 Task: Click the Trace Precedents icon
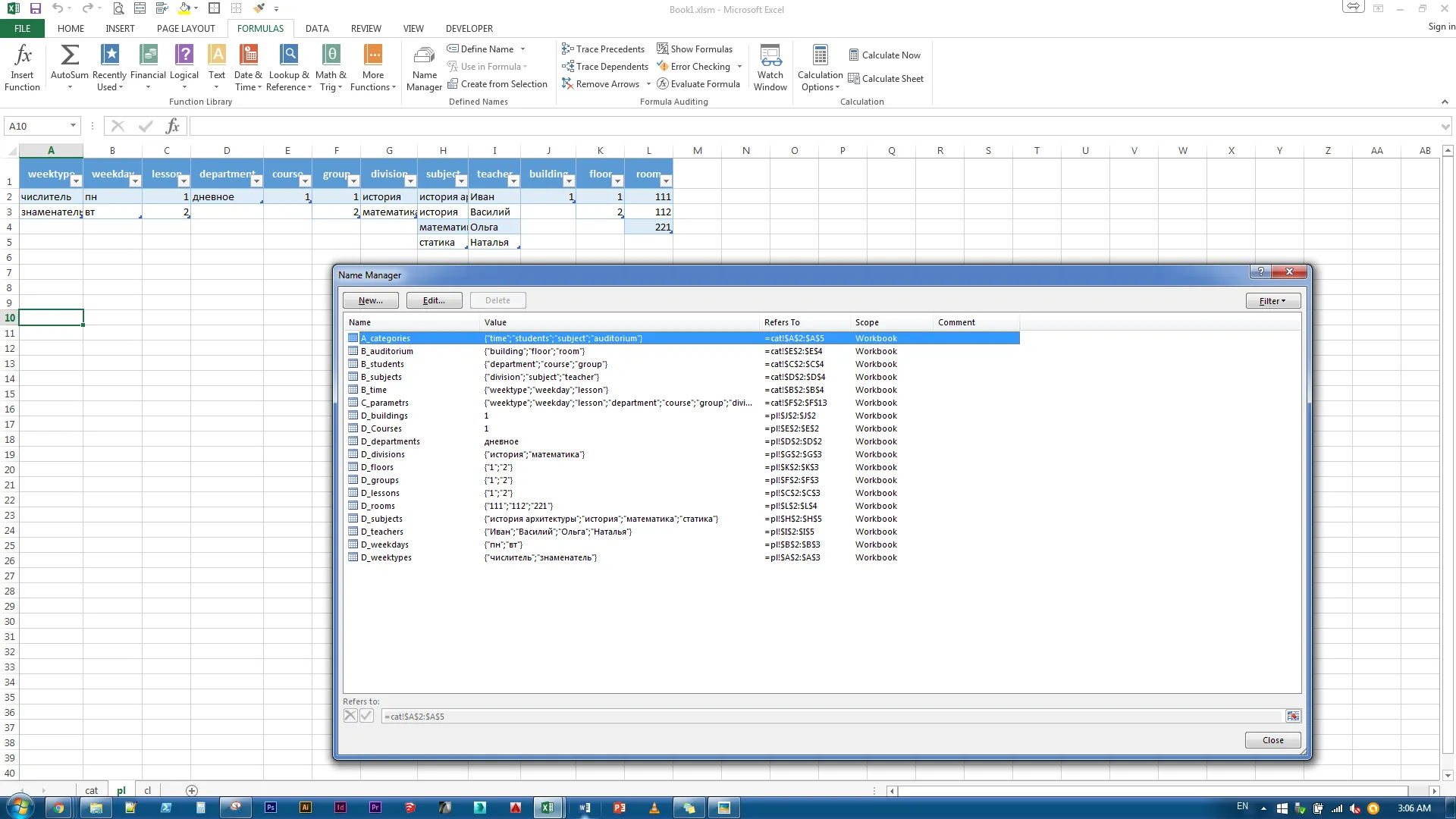(x=567, y=49)
